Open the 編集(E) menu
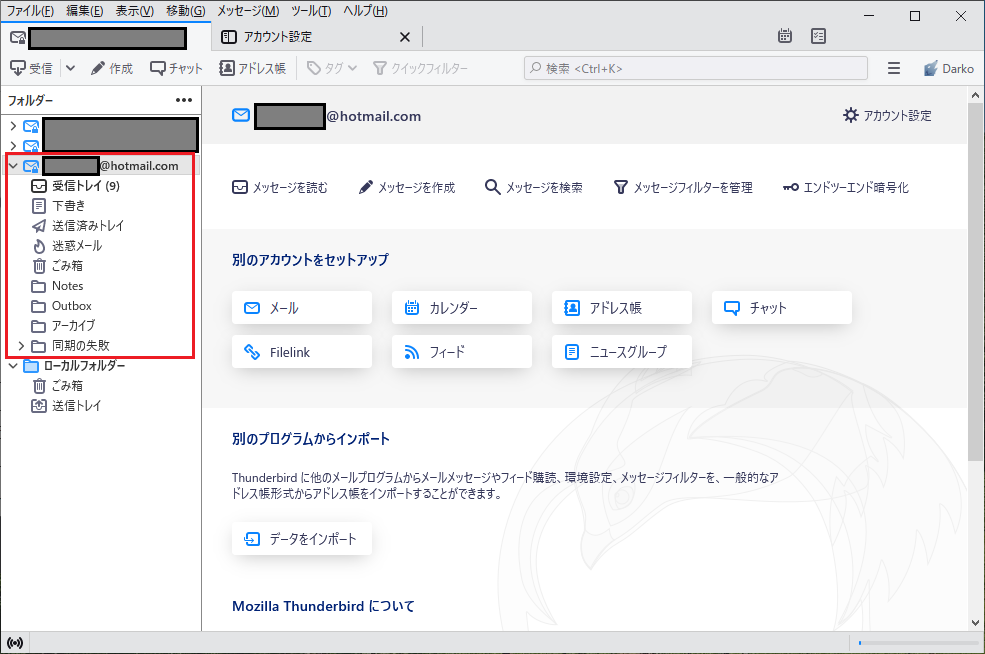 pyautogui.click(x=85, y=11)
